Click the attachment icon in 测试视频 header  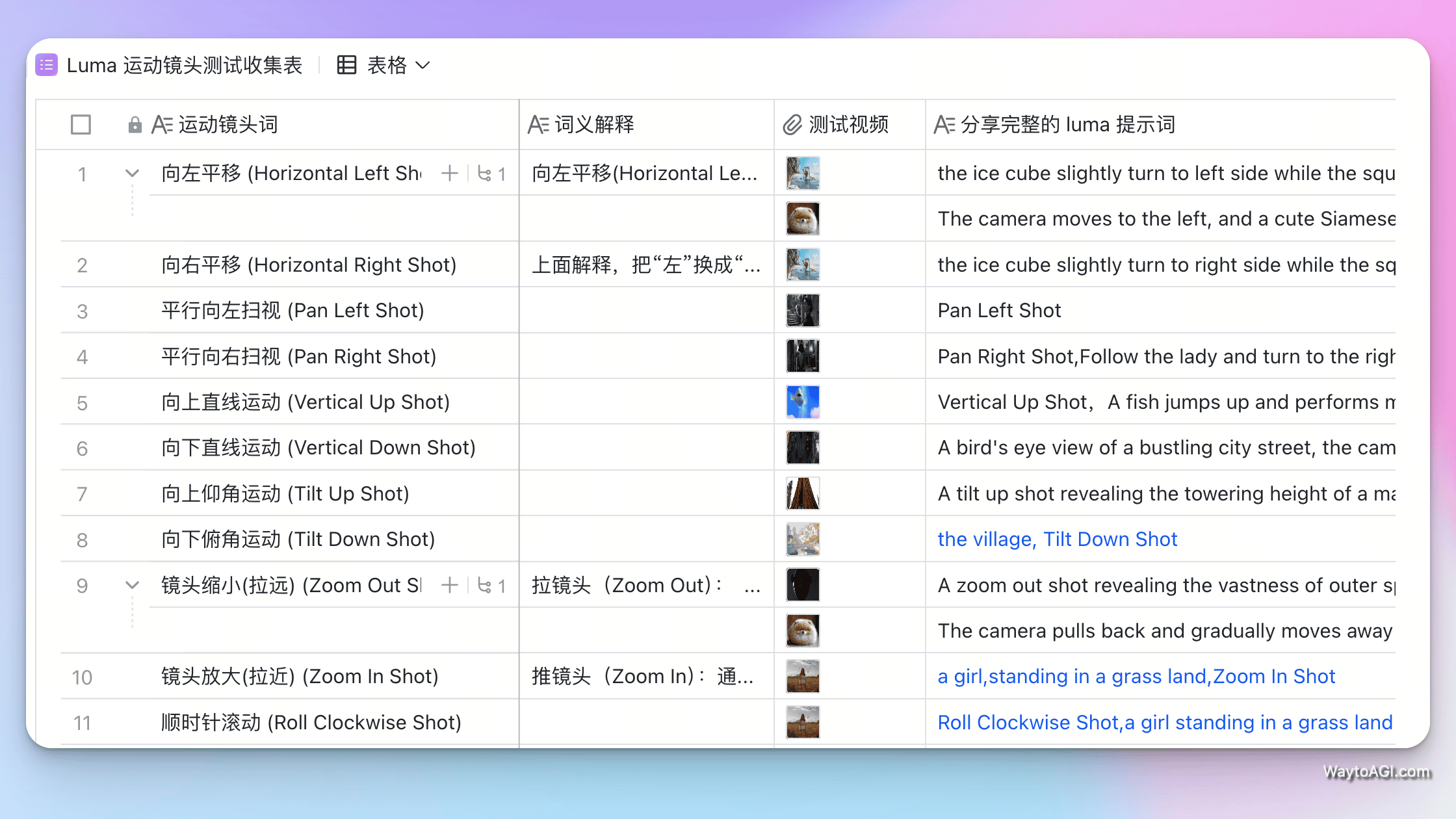[x=792, y=125]
